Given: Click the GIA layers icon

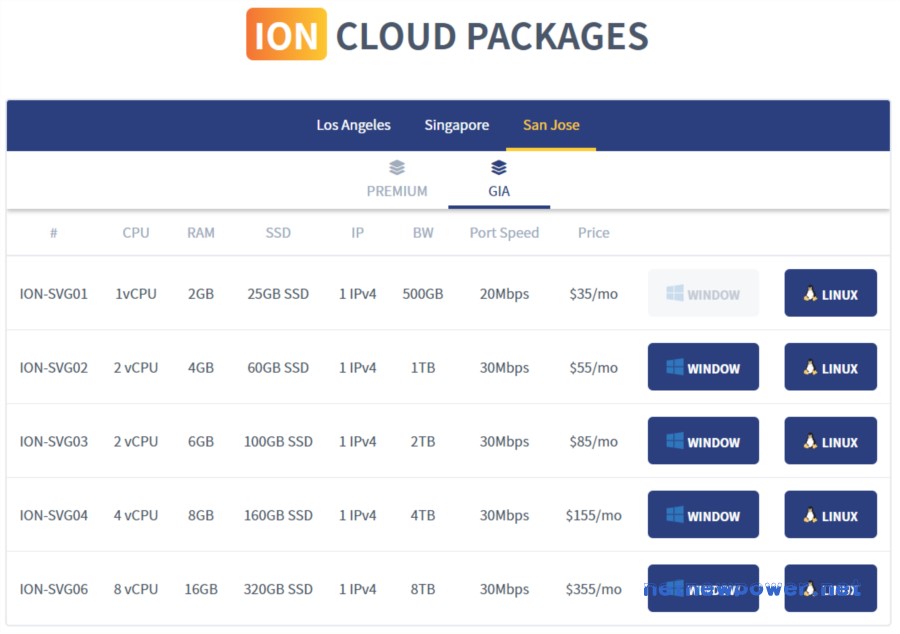Looking at the screenshot, I should 499,168.
